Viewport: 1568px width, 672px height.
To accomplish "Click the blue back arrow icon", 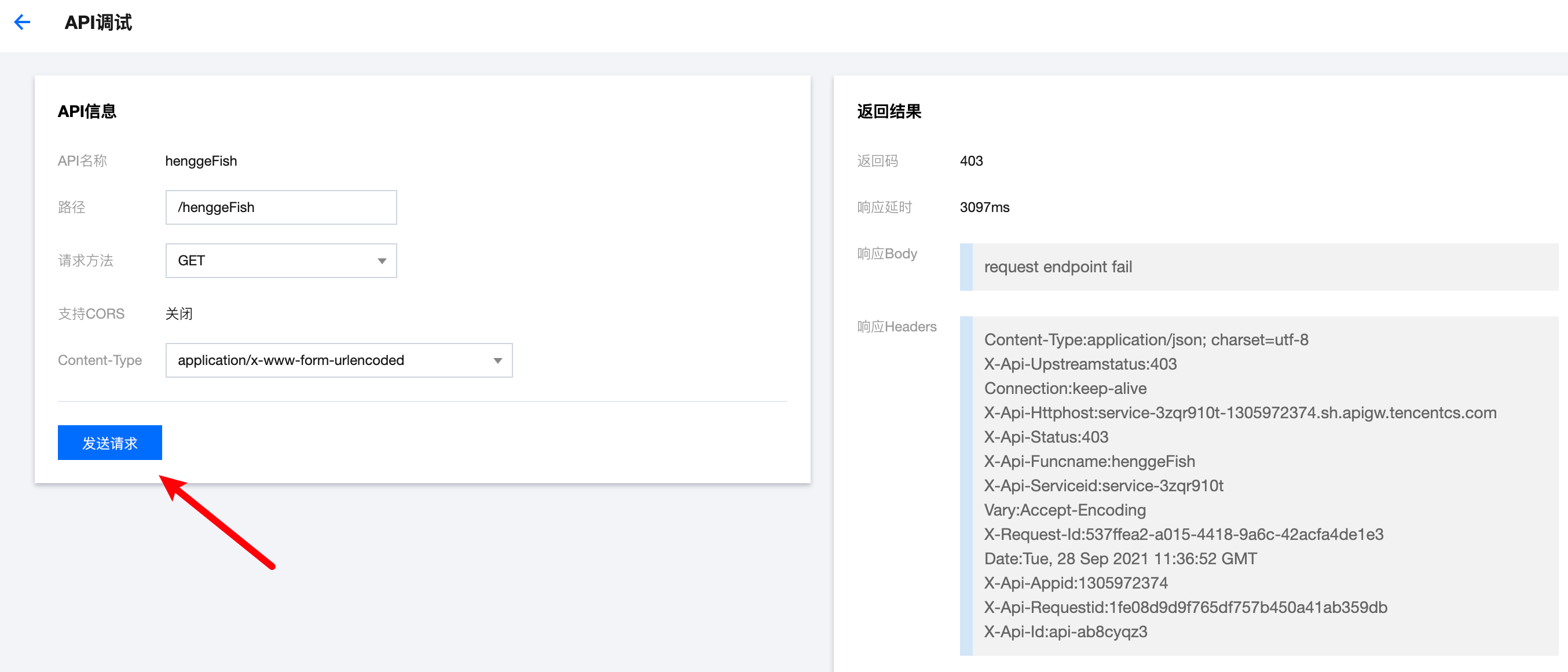I will click(23, 23).
